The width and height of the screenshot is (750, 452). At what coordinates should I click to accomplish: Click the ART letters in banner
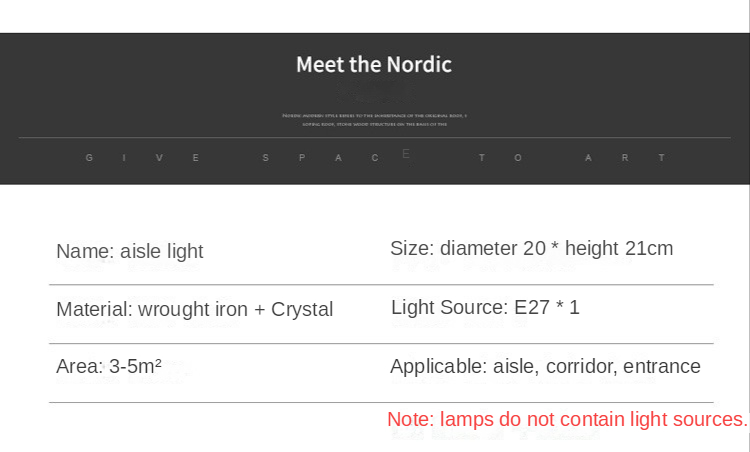pyautogui.click(x=624, y=158)
